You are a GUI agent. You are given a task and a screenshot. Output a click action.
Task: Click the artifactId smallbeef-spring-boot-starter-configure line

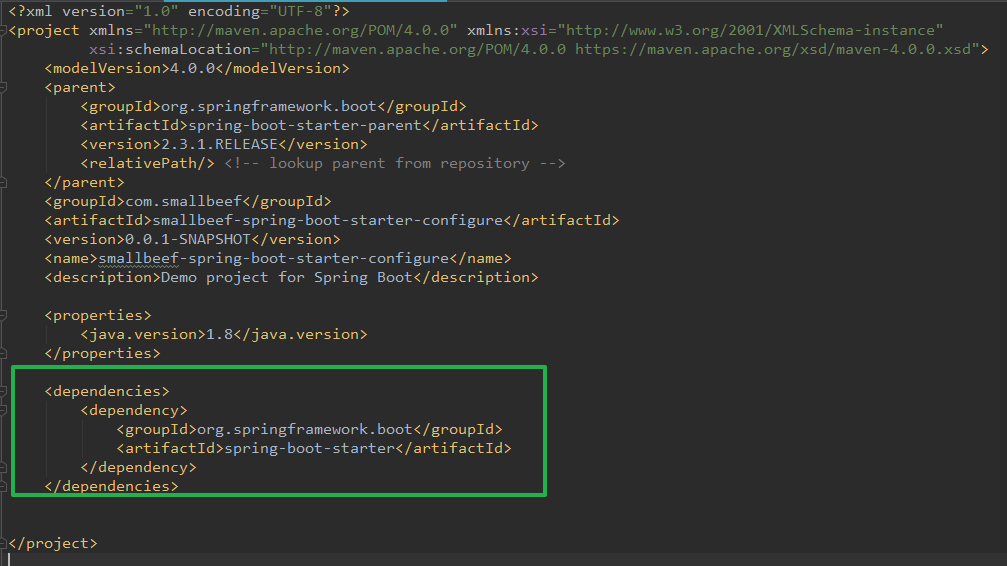click(x=332, y=220)
